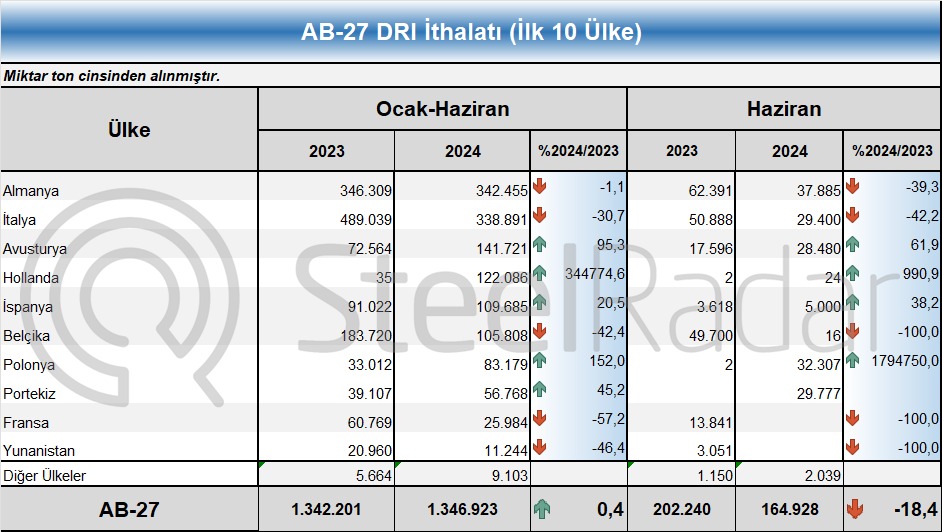The width and height of the screenshot is (942, 532).
Task: Select the Avusturya row label
Action: coord(35,249)
